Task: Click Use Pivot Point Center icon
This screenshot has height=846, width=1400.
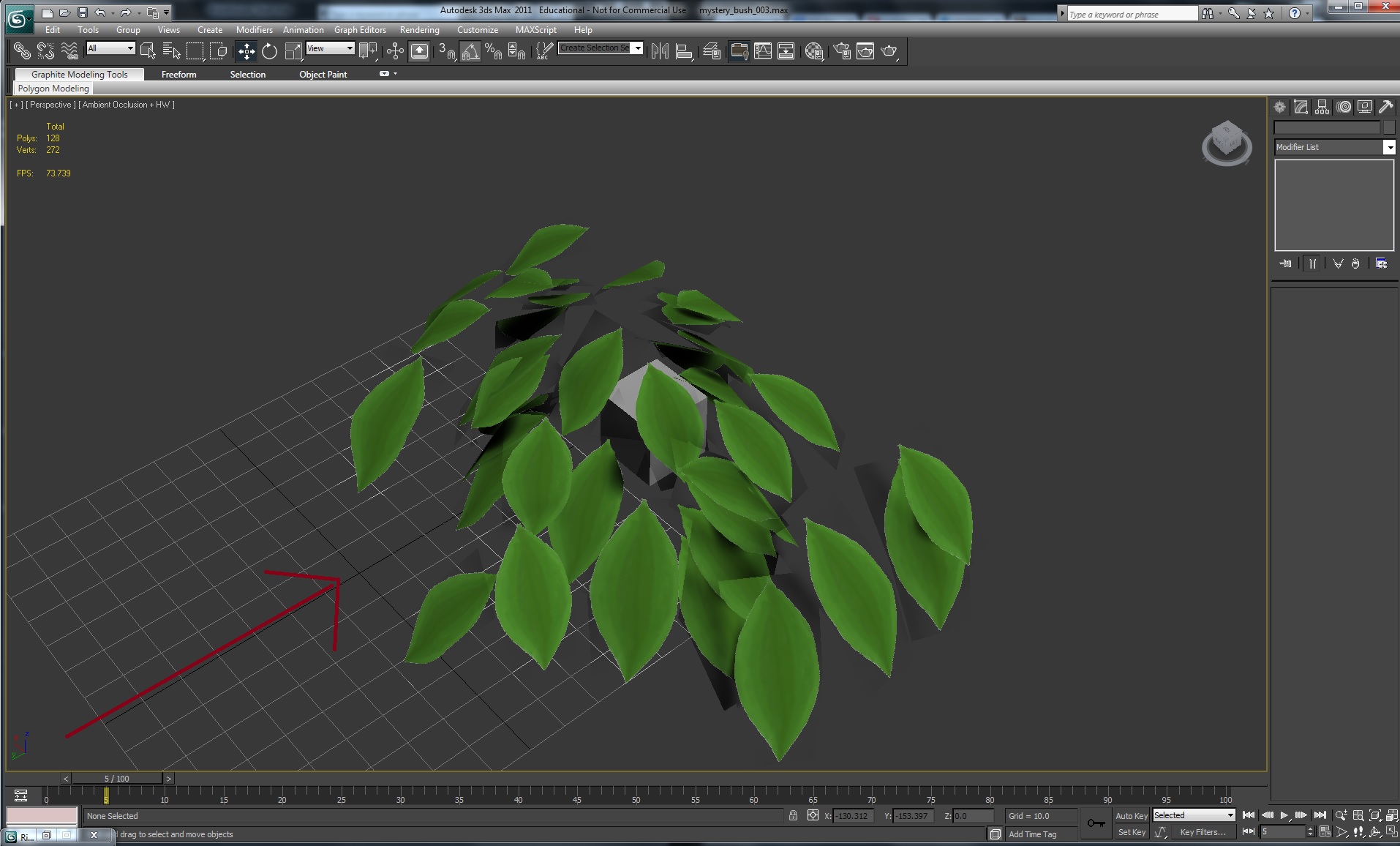Action: 369,50
